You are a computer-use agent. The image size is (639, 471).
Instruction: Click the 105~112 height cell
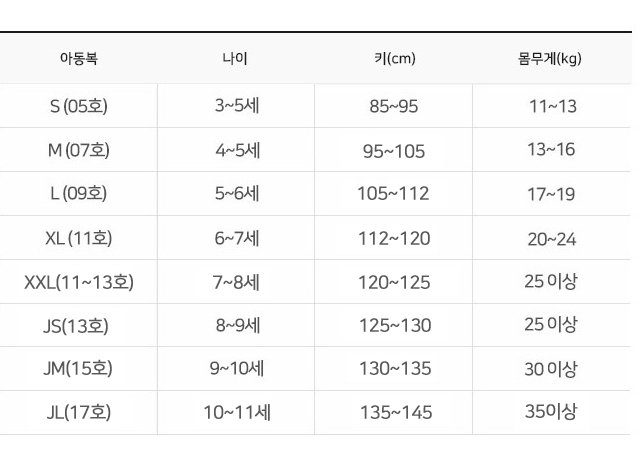point(393,194)
